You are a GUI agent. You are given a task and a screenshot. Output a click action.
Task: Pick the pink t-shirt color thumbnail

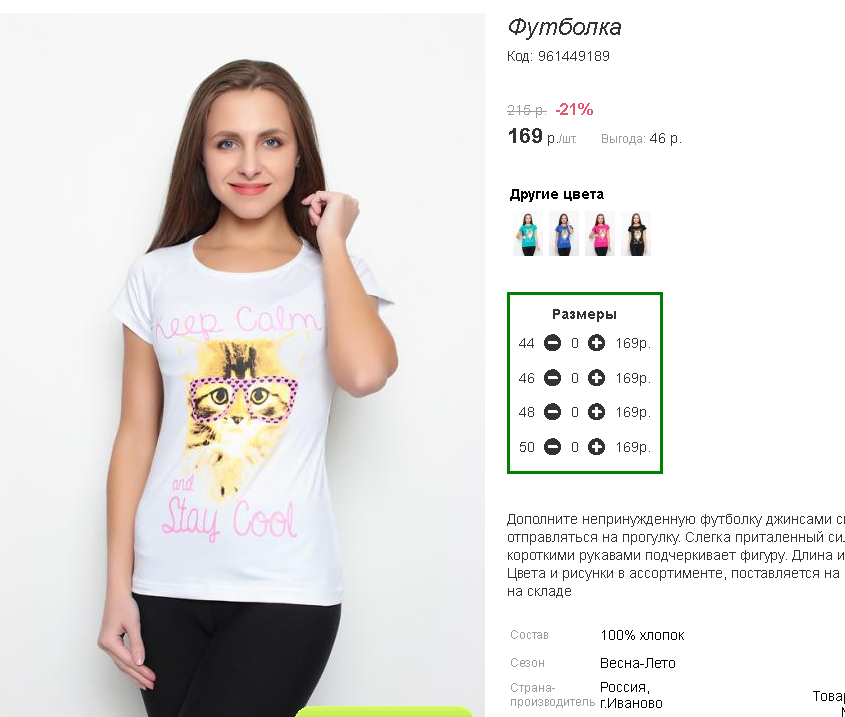pyautogui.click(x=600, y=233)
